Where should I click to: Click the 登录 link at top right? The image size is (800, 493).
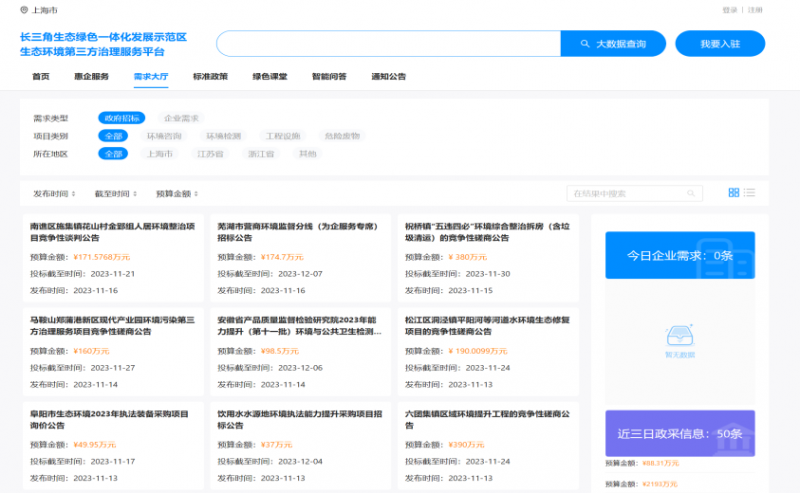[729, 10]
